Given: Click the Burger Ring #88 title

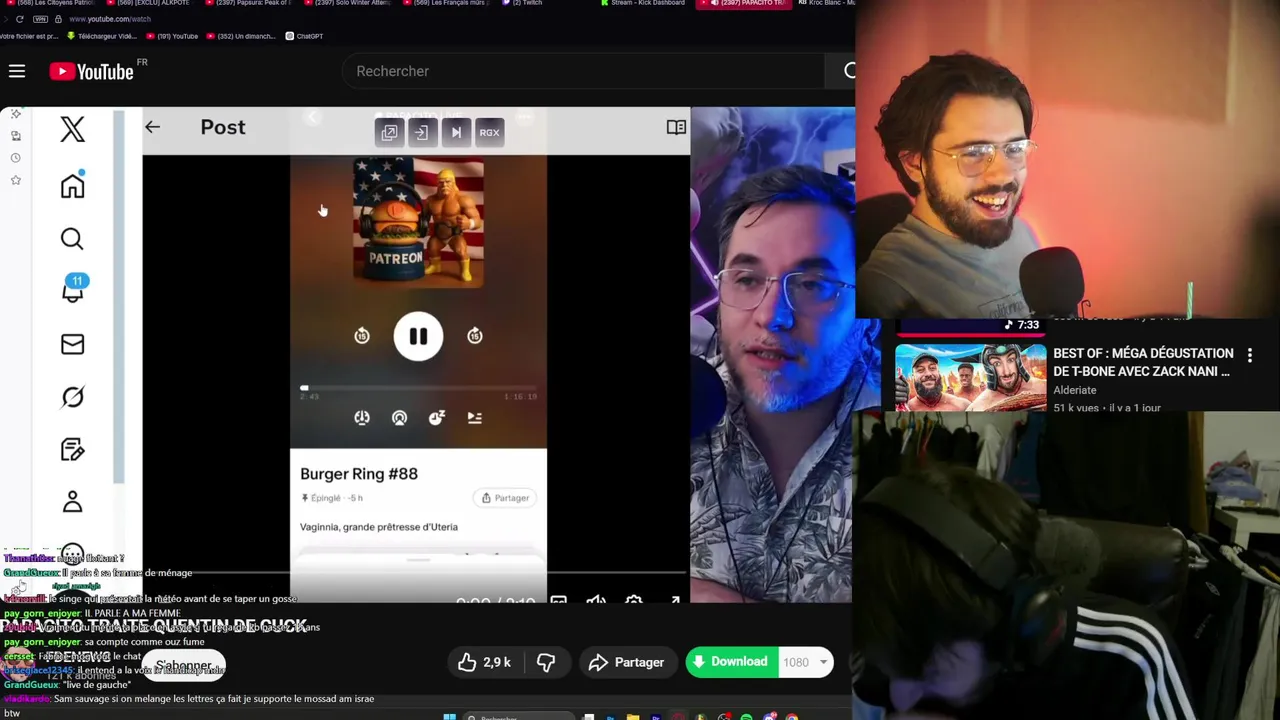Looking at the screenshot, I should click(359, 474).
